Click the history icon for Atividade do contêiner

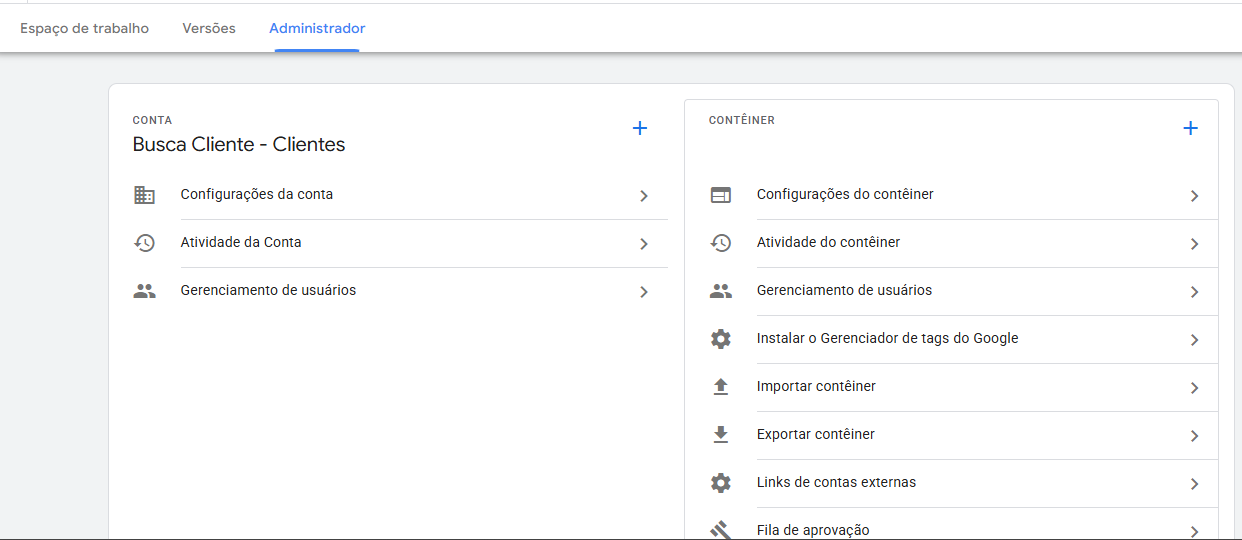[721, 243]
